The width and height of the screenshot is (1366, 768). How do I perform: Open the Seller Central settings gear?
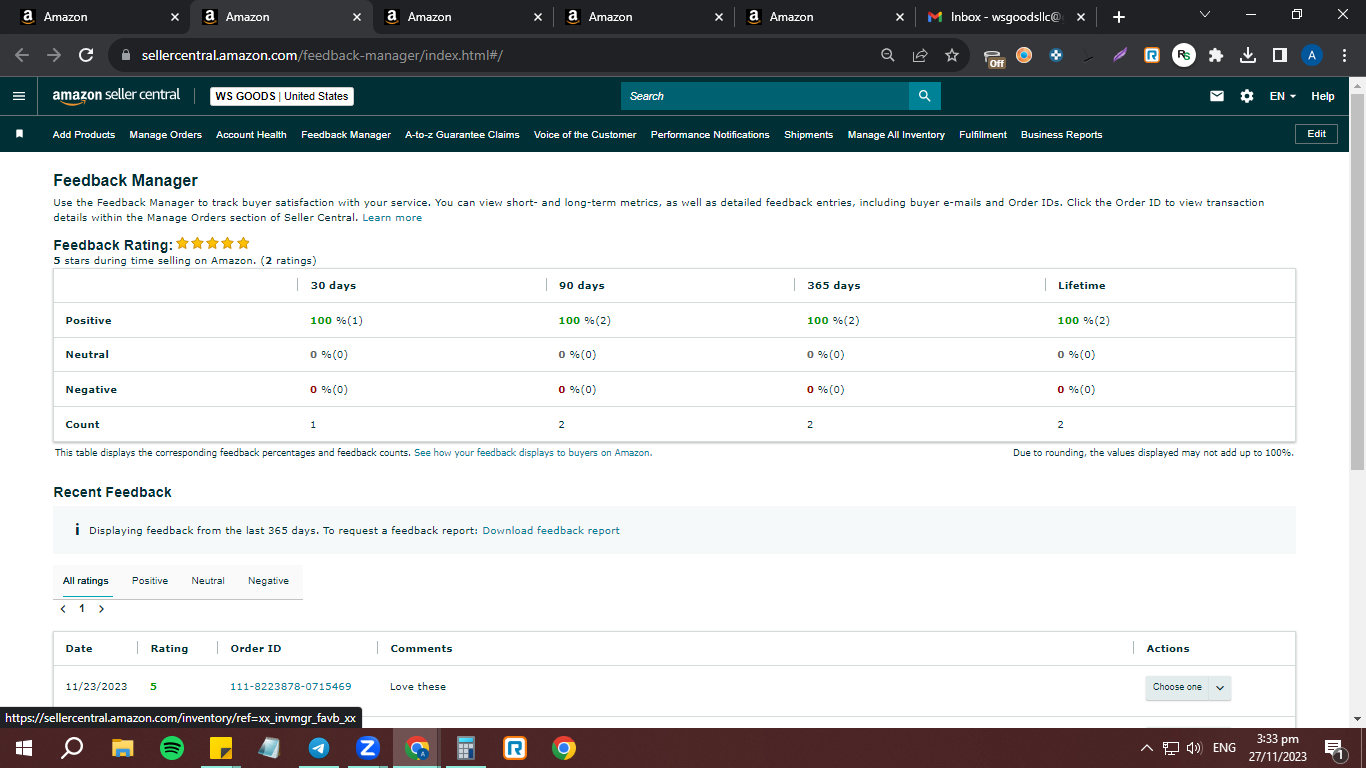[1247, 96]
